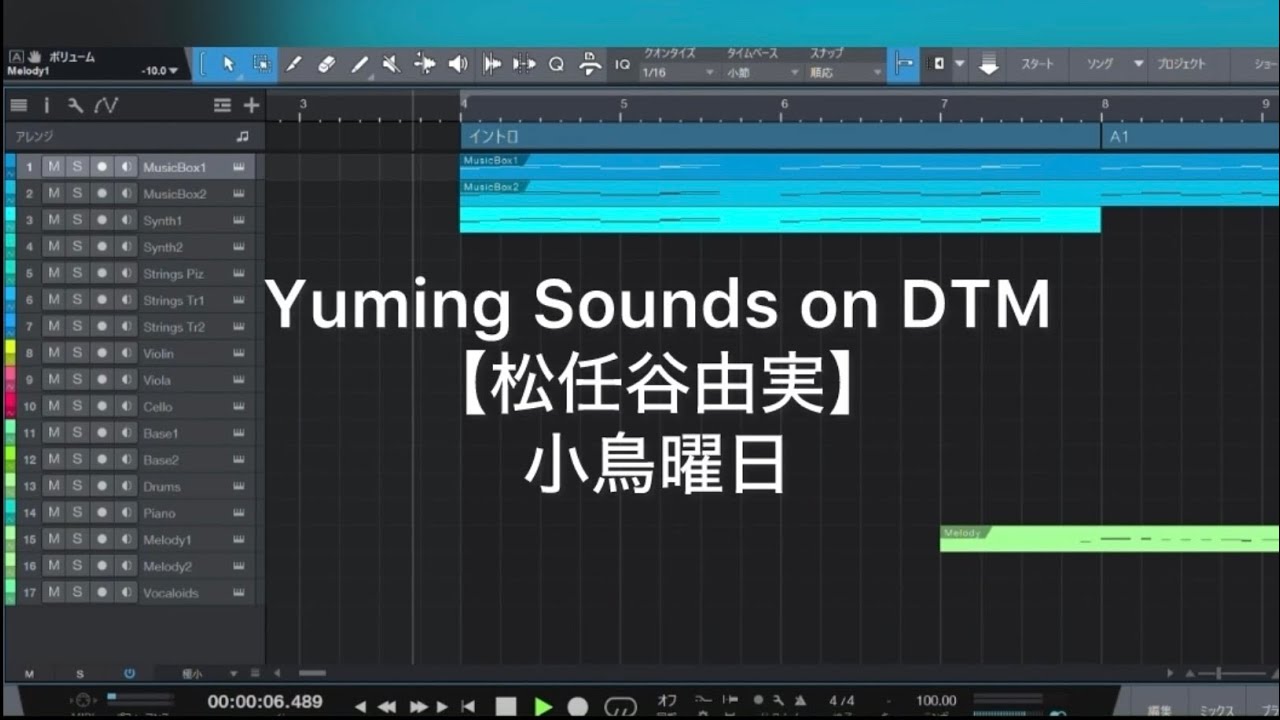Click the A1 arranger section
This screenshot has height=720, width=1280.
click(1191, 136)
